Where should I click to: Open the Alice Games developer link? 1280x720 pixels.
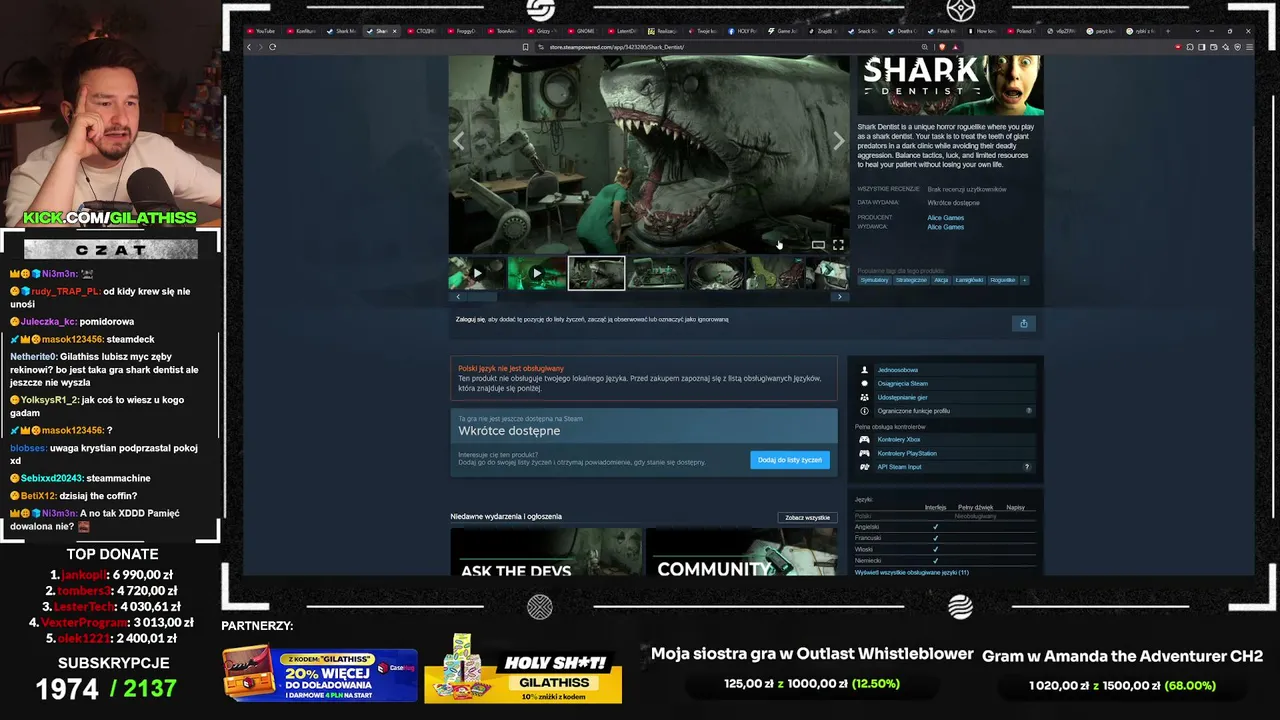tap(945, 217)
